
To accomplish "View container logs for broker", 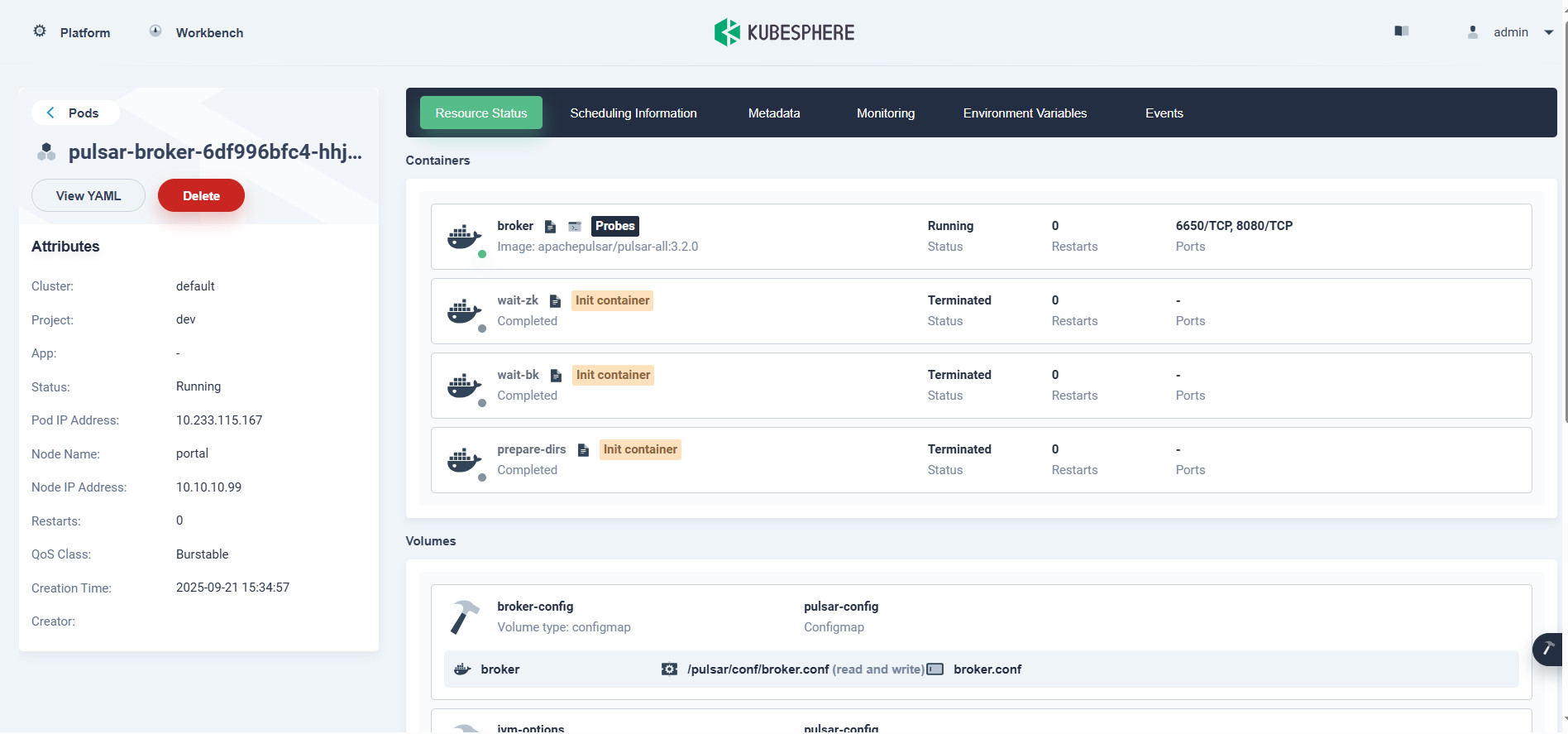I will (x=550, y=227).
